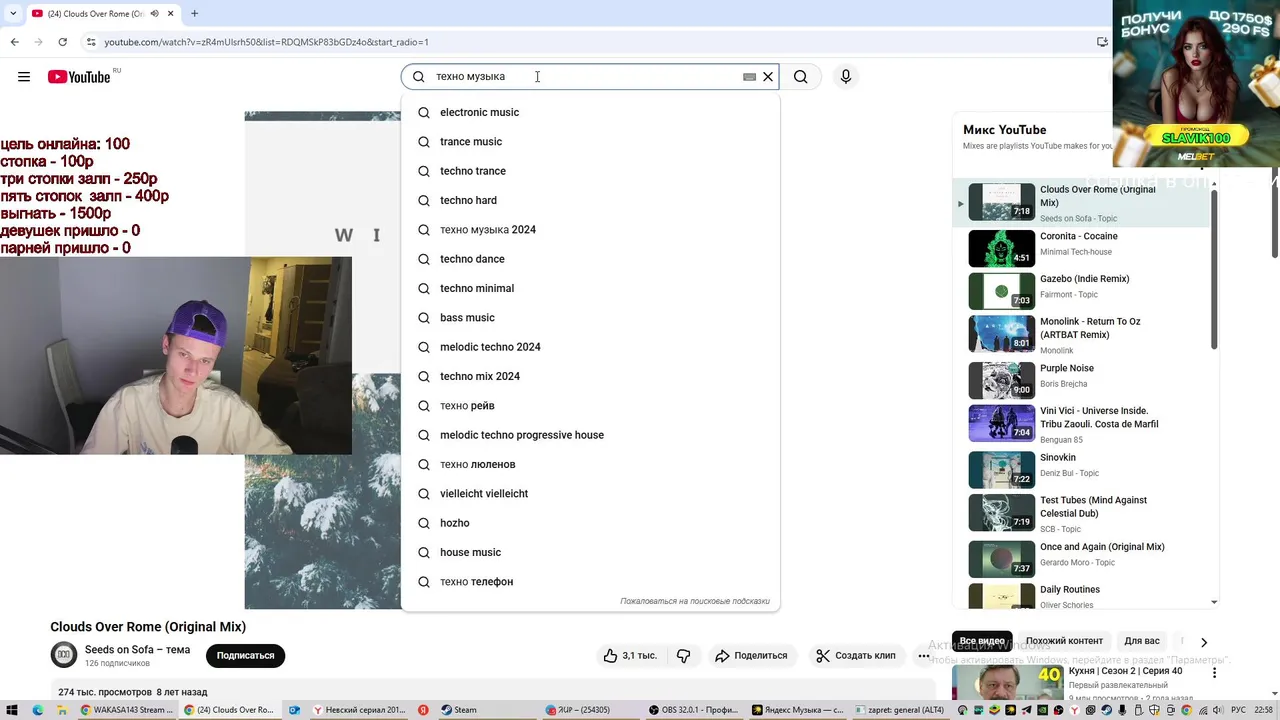1280x720 pixels.
Task: Open options for the 'Кухня' video (three dots)
Action: (1215, 673)
